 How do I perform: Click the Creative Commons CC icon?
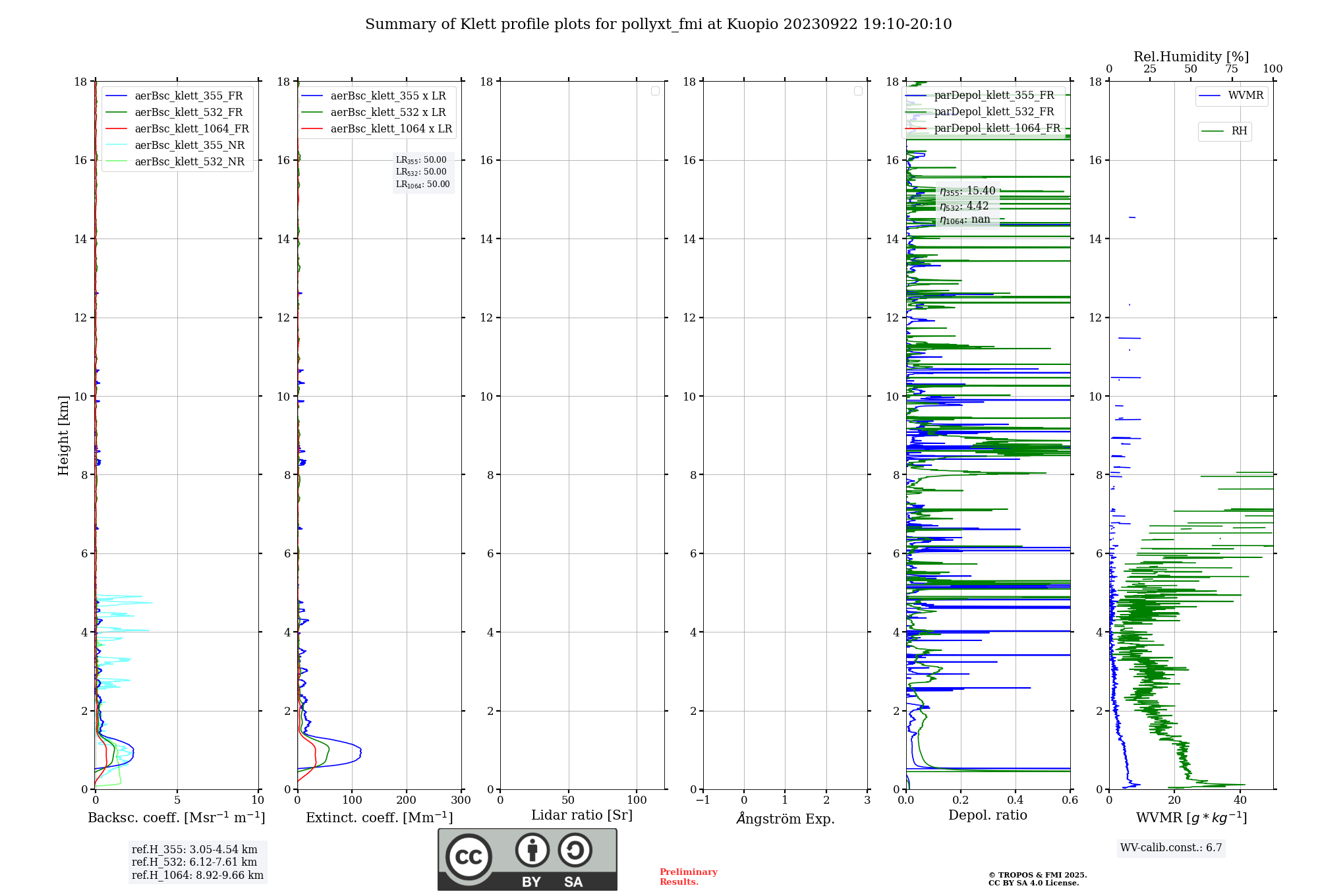click(469, 857)
